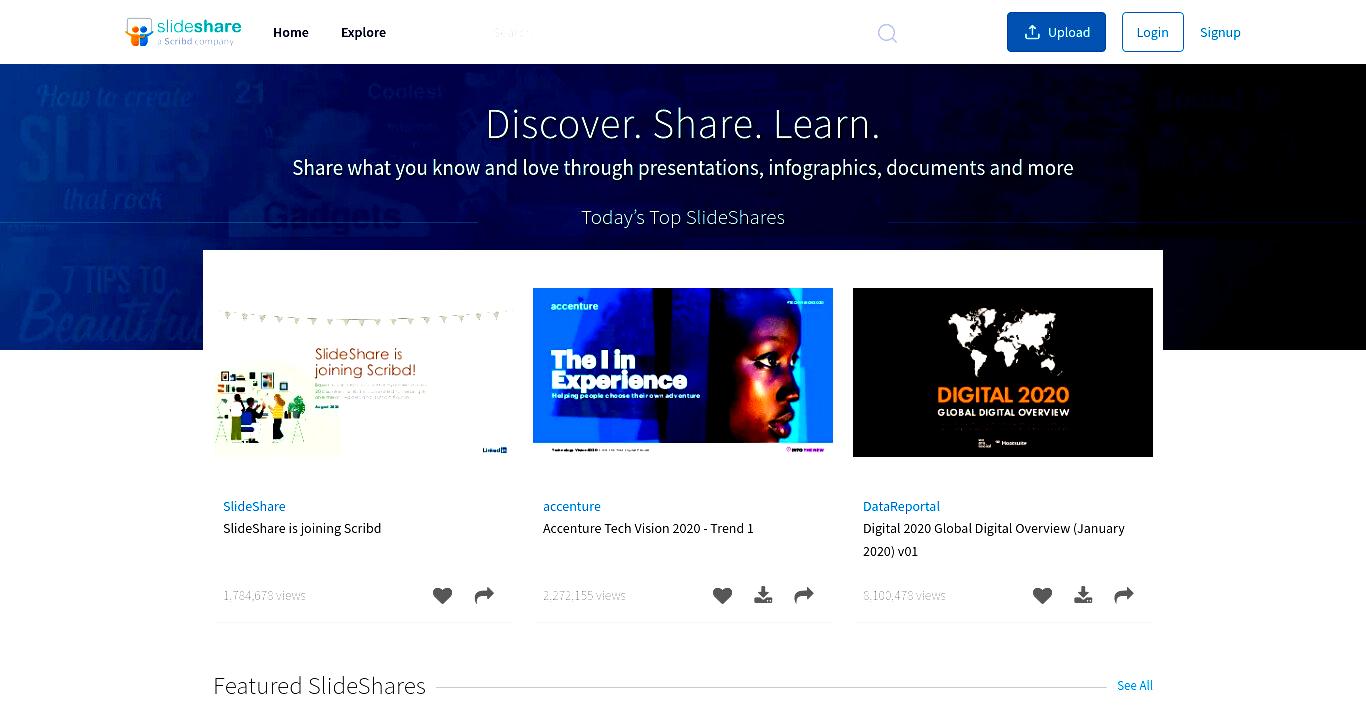Share the SlideShare is joining Scribd slideshow
Viewport: 1366px width, 724px height.
[x=484, y=596]
